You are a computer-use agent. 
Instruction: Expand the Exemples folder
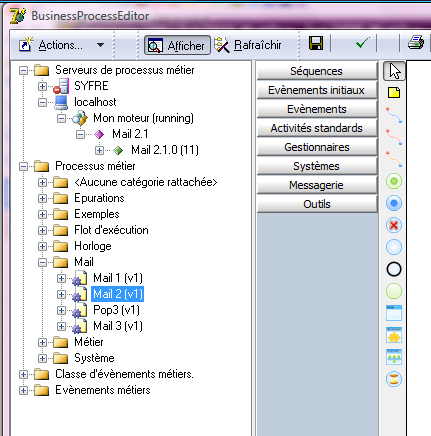[x=42, y=214]
